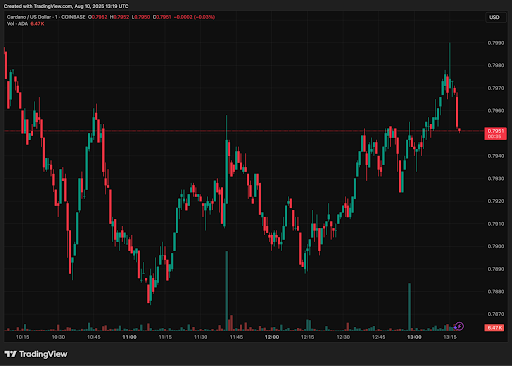
Task: Click the 13:15 label on the time axis
Action: point(450,337)
